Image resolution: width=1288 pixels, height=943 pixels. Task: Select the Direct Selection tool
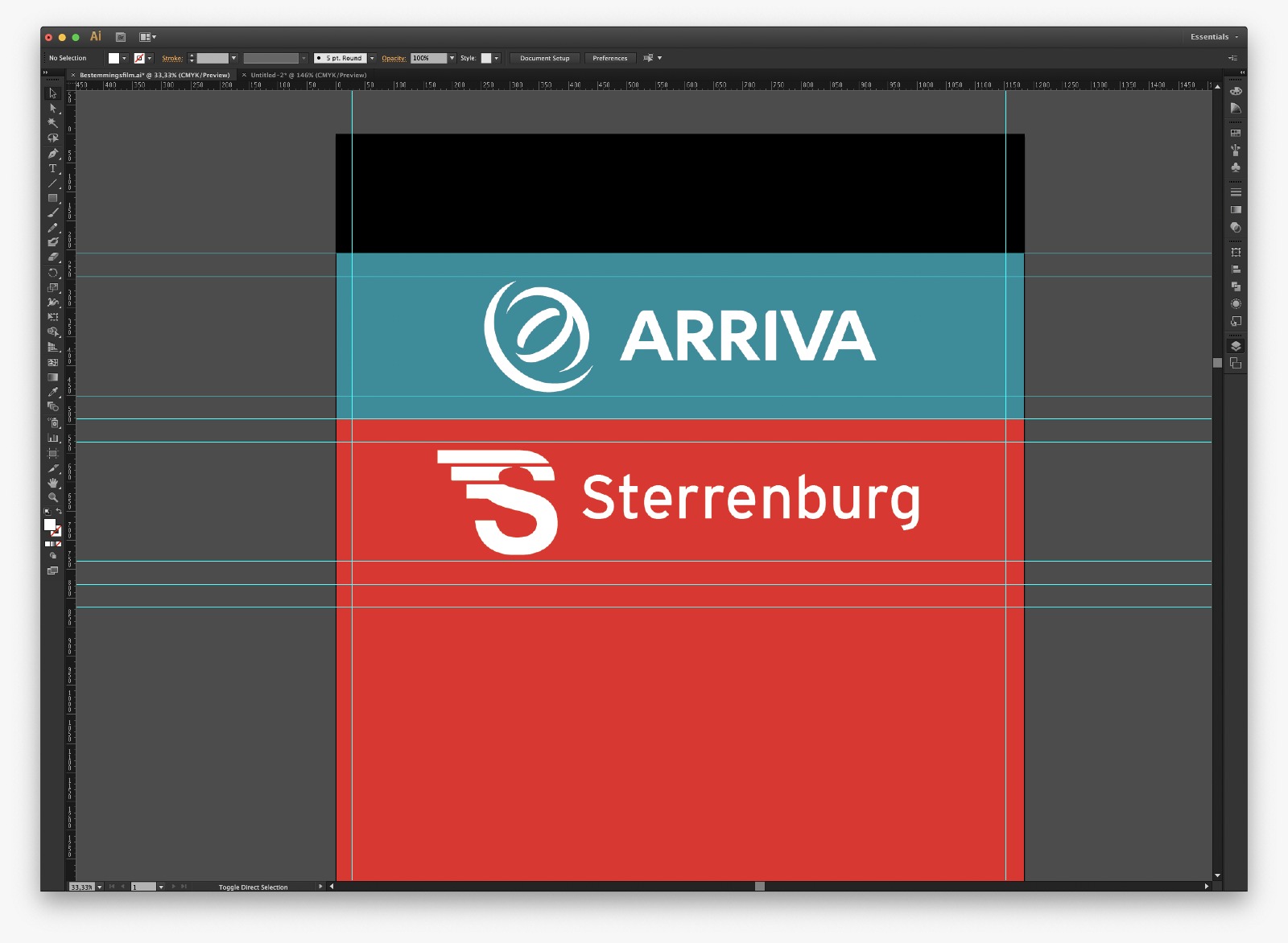pyautogui.click(x=53, y=108)
